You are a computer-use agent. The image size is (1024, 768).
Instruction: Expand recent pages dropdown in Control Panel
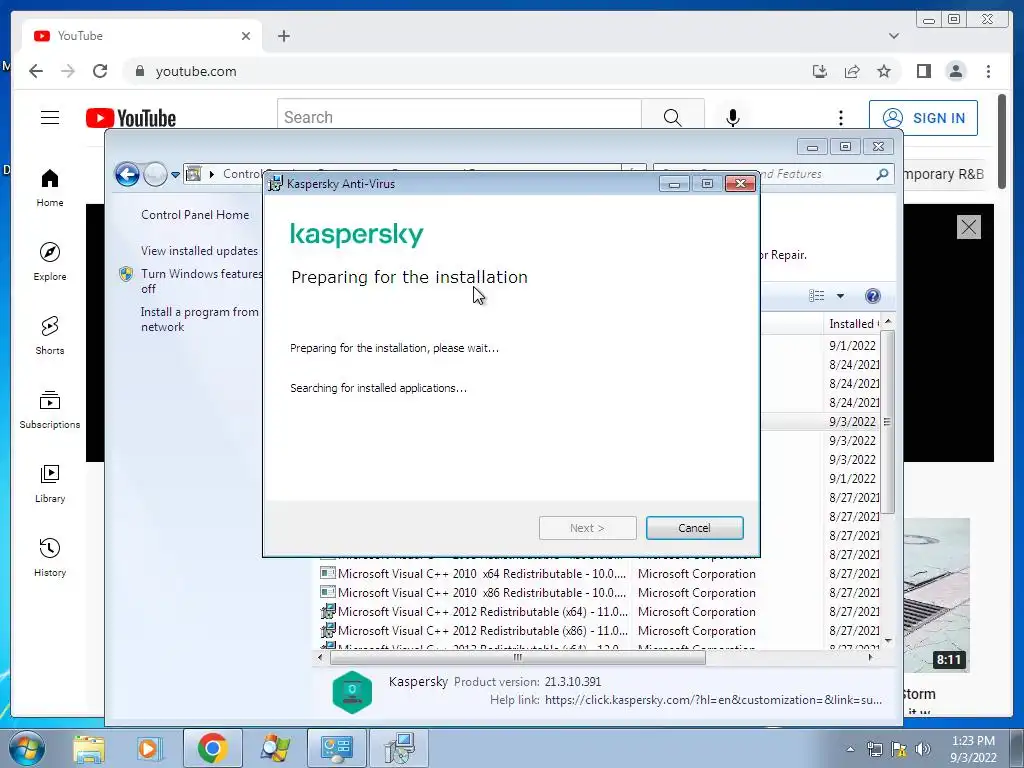pos(175,175)
